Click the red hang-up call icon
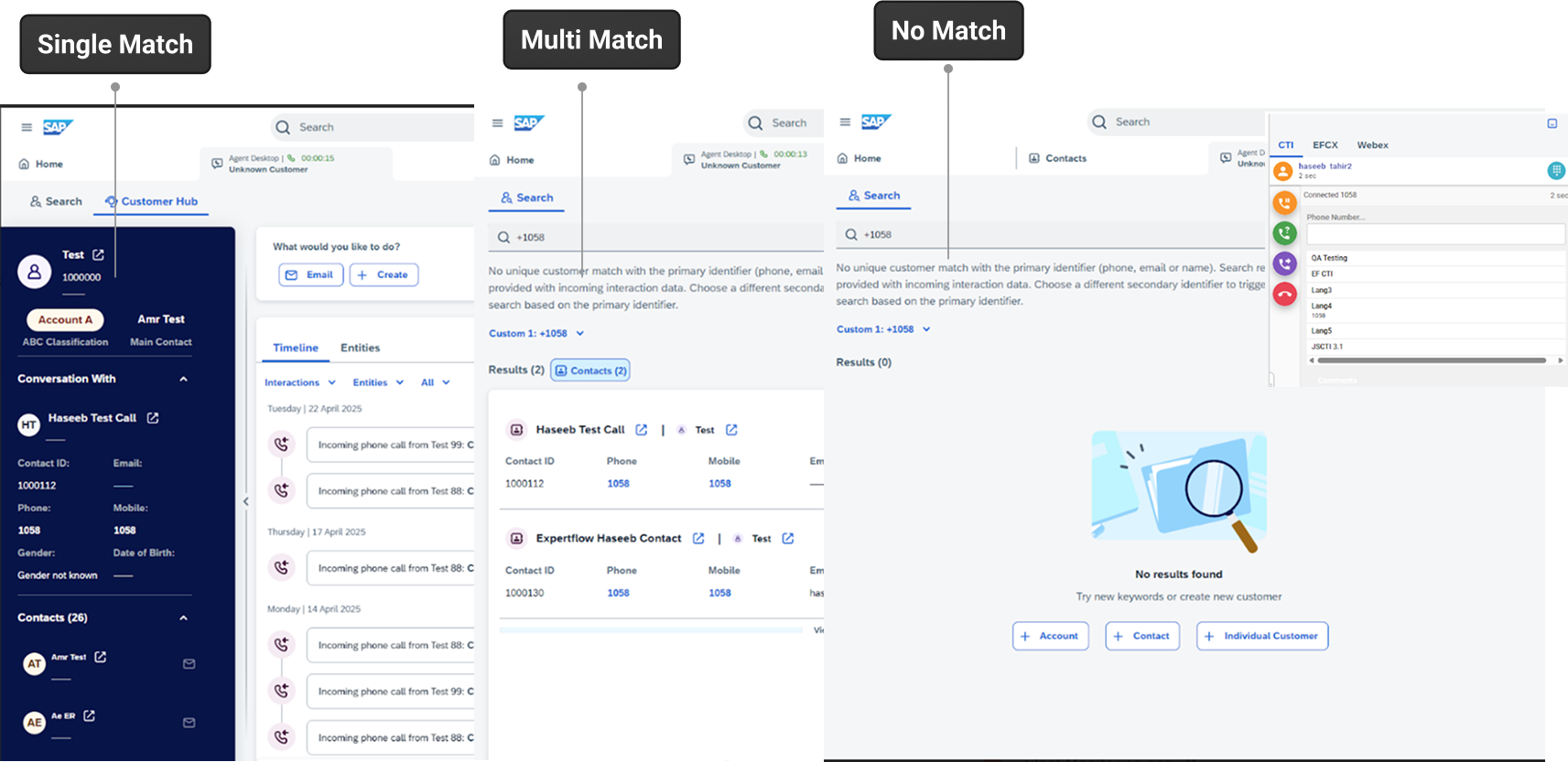The height and width of the screenshot is (762, 1568). pos(1285,295)
